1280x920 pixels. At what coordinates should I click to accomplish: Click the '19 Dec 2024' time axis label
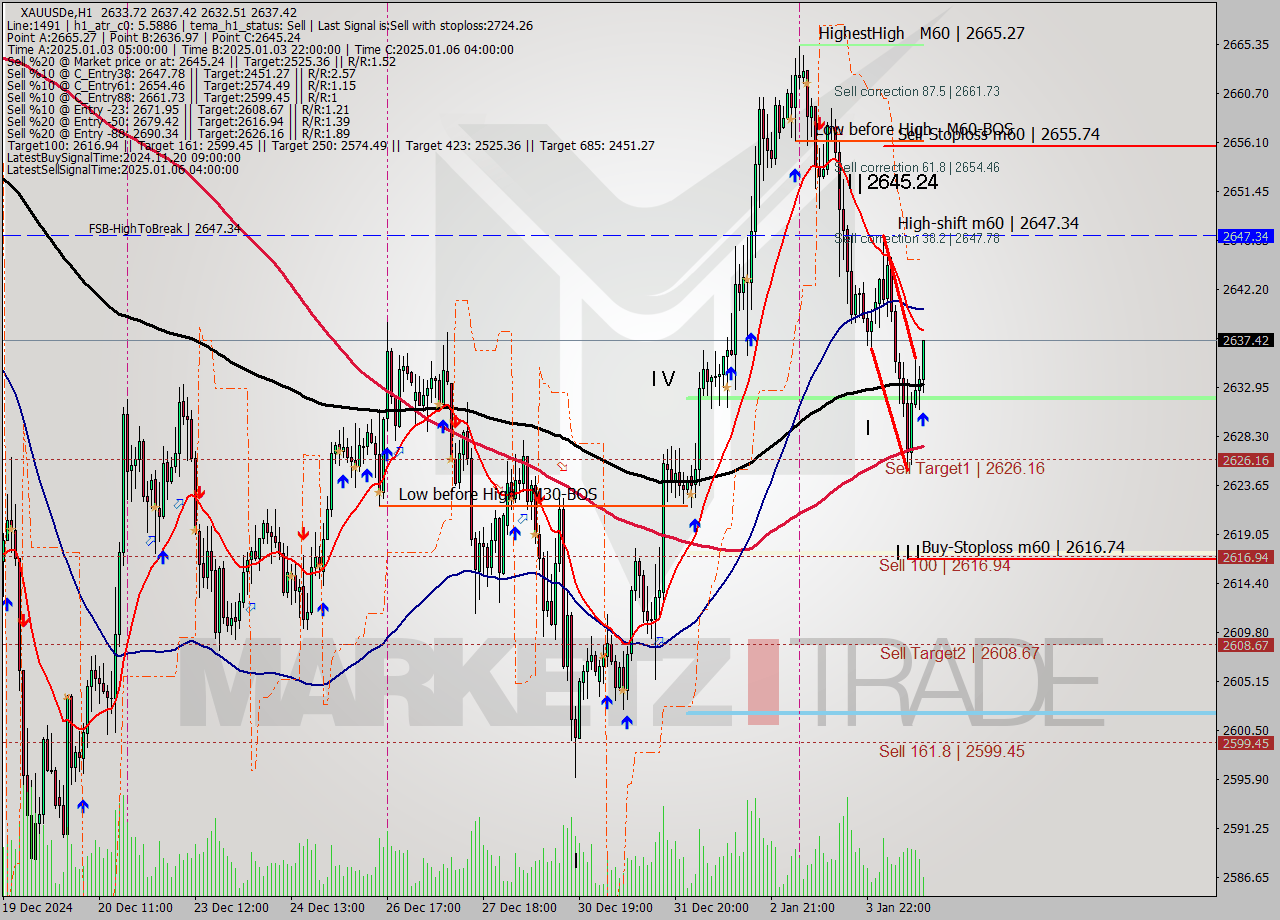(x=38, y=907)
